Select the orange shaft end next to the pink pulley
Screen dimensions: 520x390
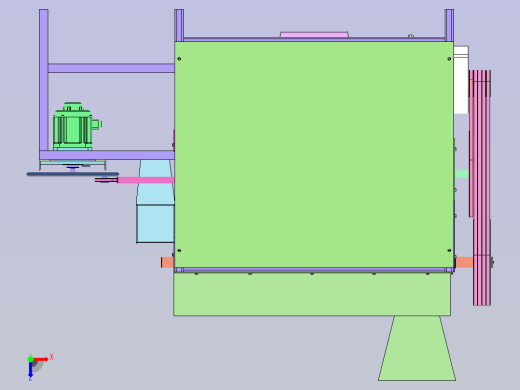[464, 262]
